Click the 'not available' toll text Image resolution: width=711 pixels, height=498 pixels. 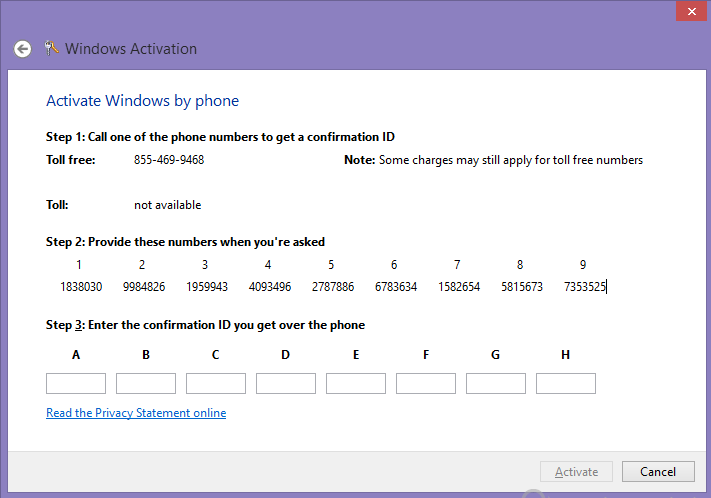167,205
